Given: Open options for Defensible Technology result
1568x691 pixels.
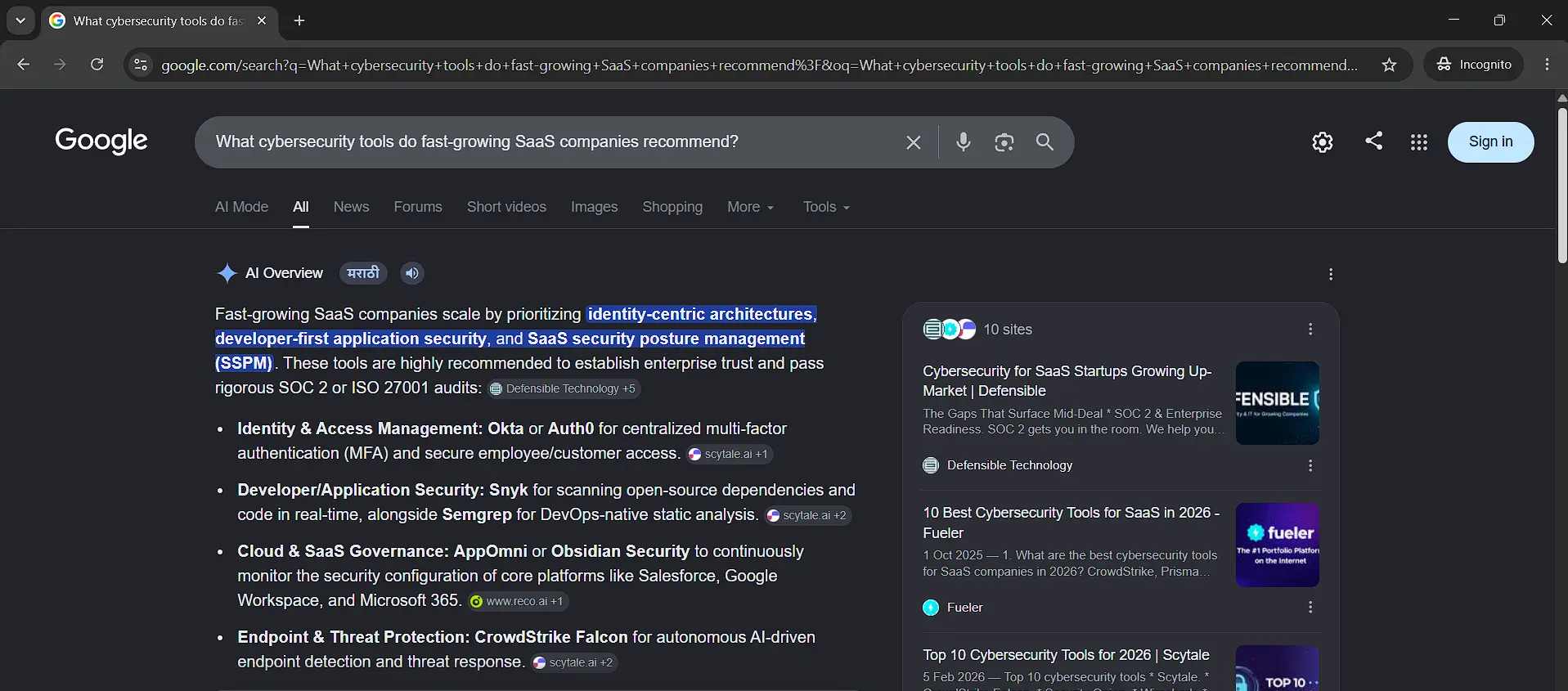Looking at the screenshot, I should 1310,465.
